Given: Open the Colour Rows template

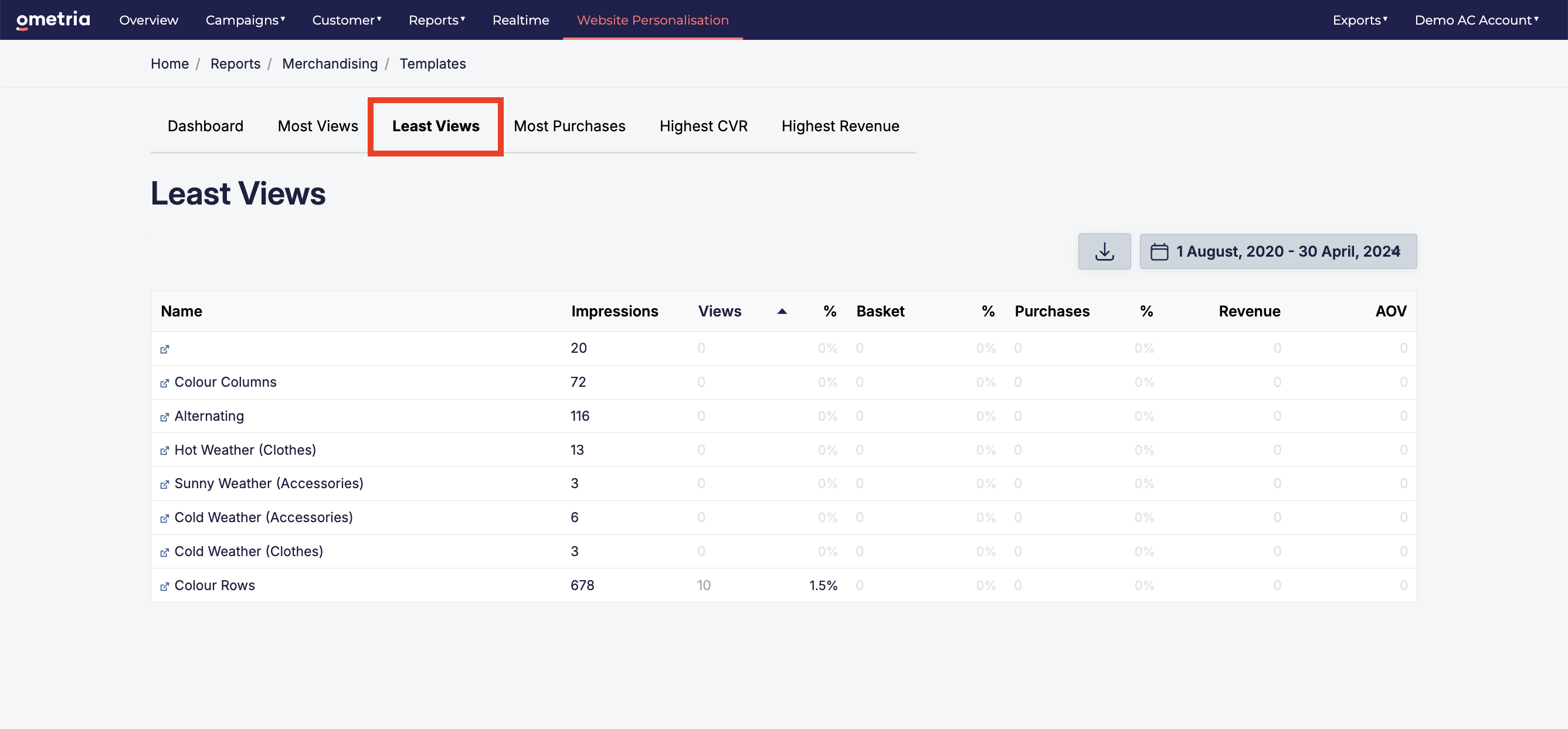Looking at the screenshot, I should (214, 585).
